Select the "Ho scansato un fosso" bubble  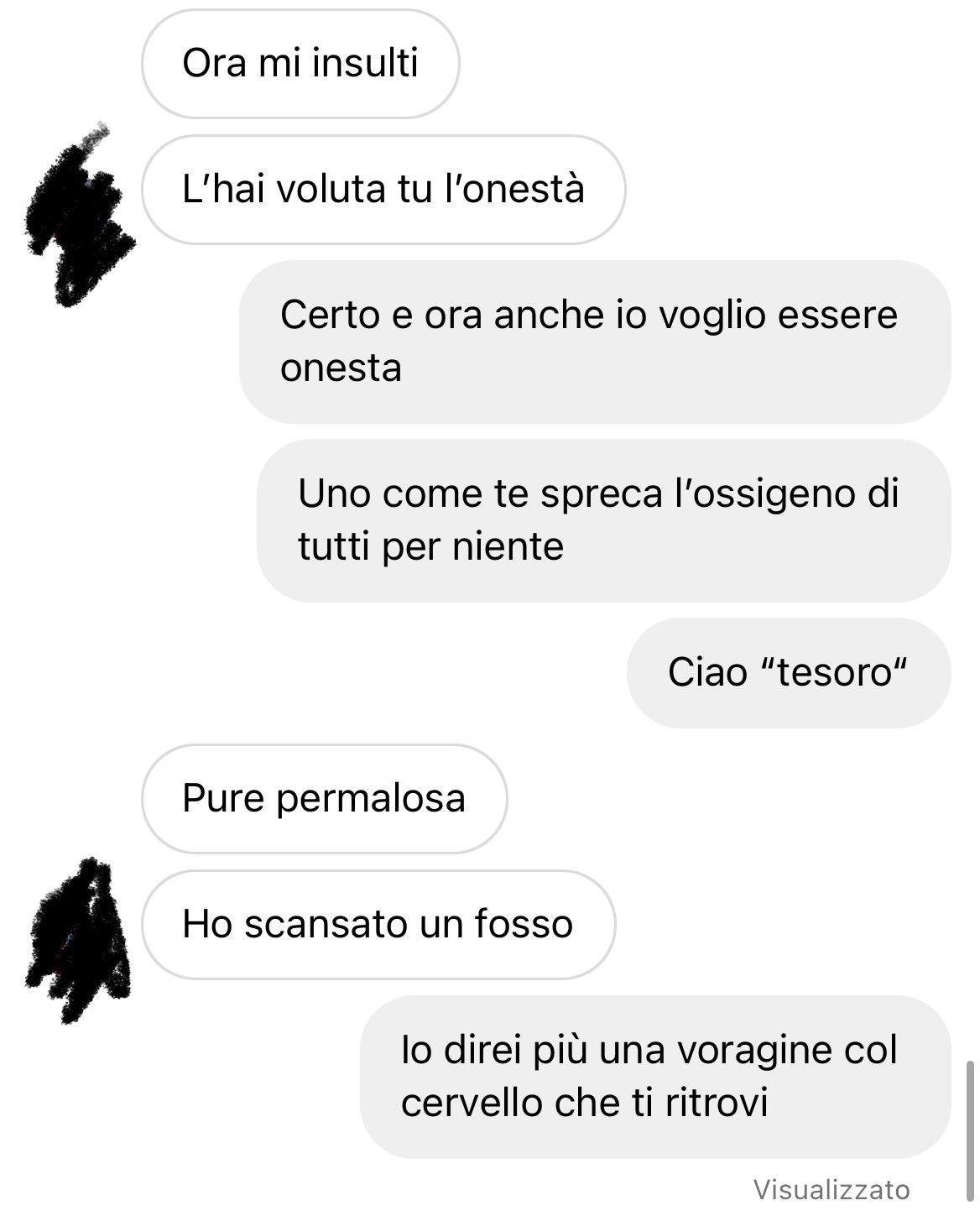(x=378, y=925)
